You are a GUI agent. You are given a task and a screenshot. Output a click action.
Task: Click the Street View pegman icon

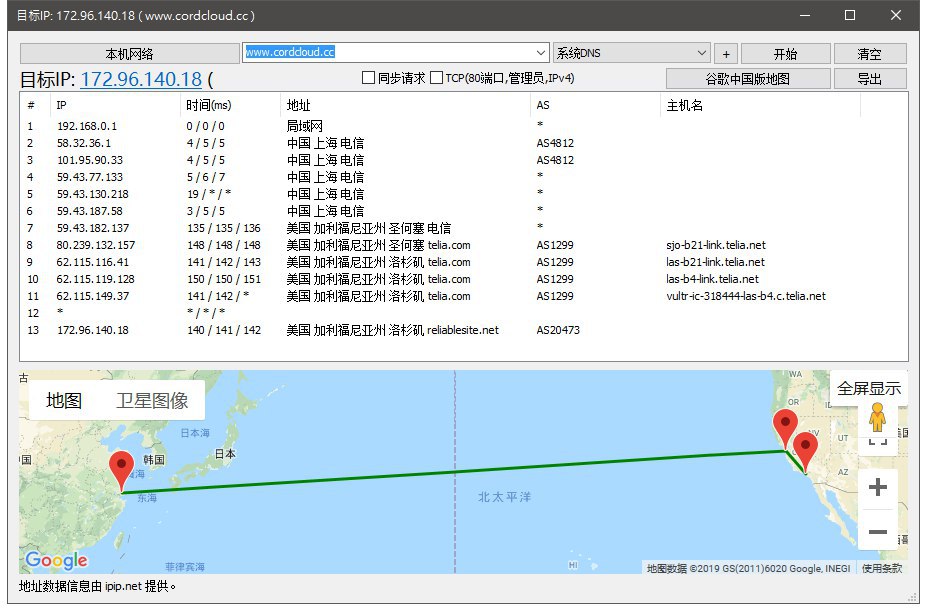point(877,417)
